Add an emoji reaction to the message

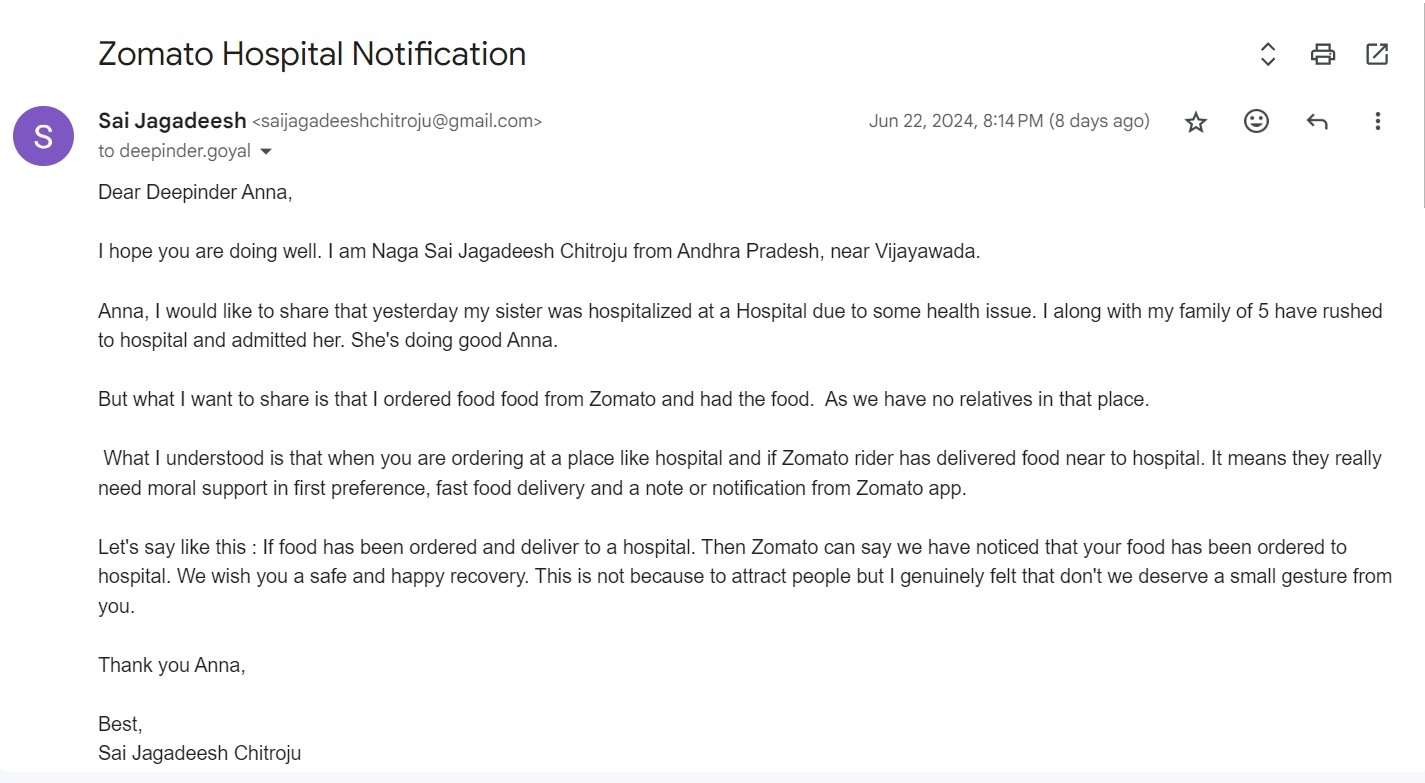[x=1256, y=121]
